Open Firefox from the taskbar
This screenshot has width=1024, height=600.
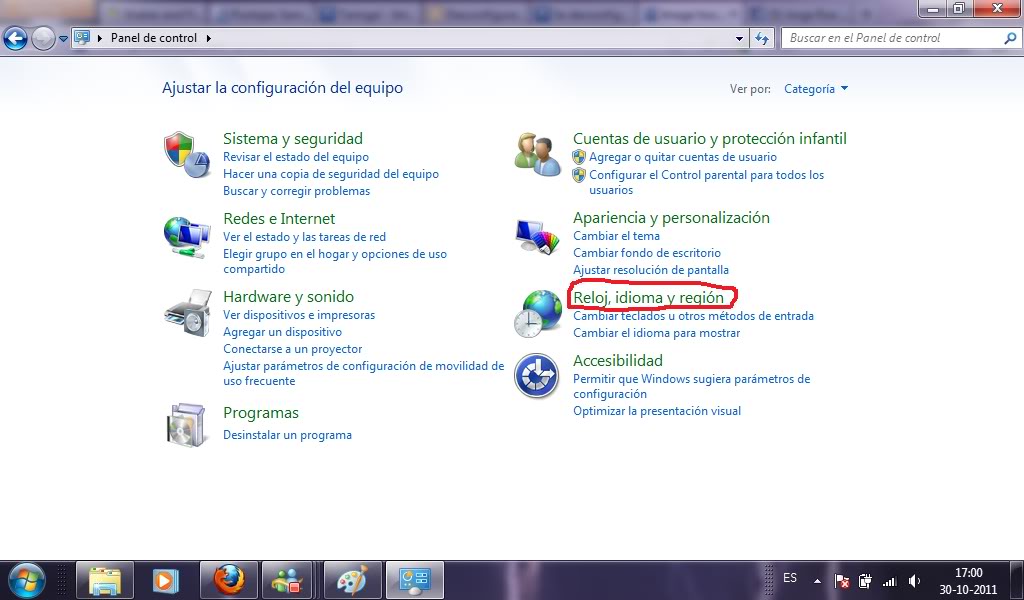tap(229, 580)
